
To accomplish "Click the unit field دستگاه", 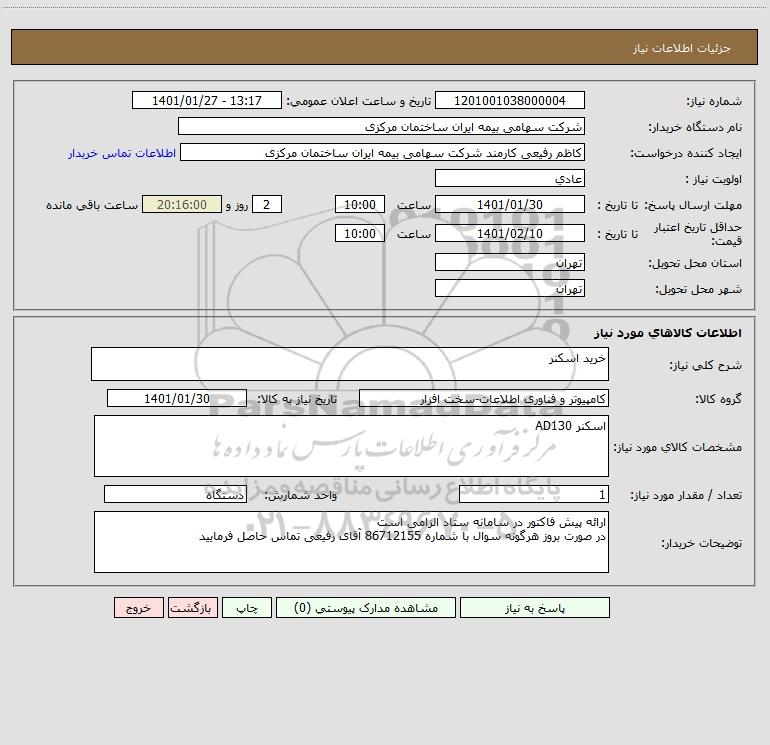I will [x=175, y=495].
